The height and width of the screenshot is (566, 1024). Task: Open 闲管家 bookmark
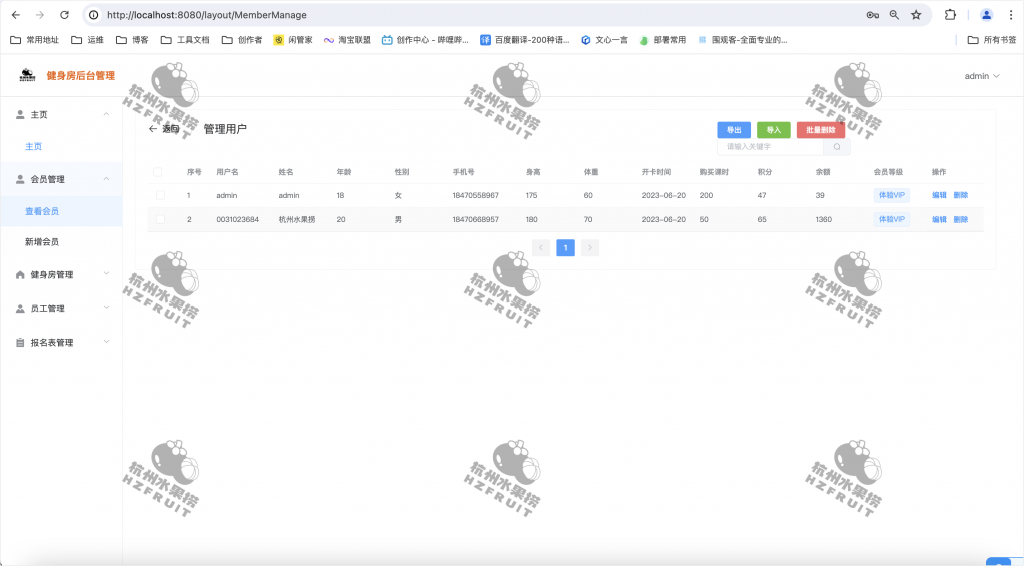point(293,40)
